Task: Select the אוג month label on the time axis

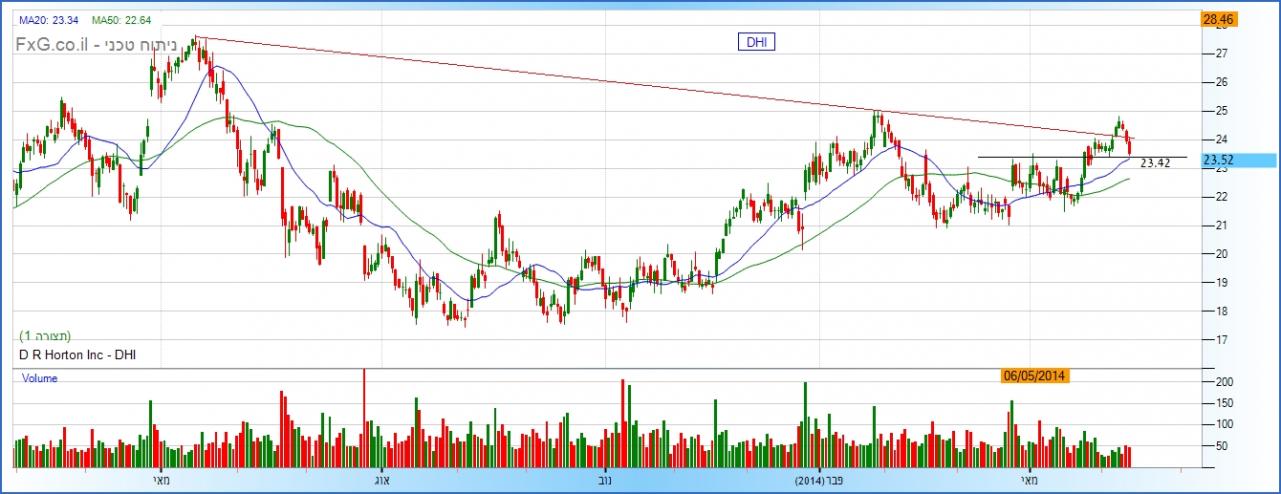Action: (381, 479)
